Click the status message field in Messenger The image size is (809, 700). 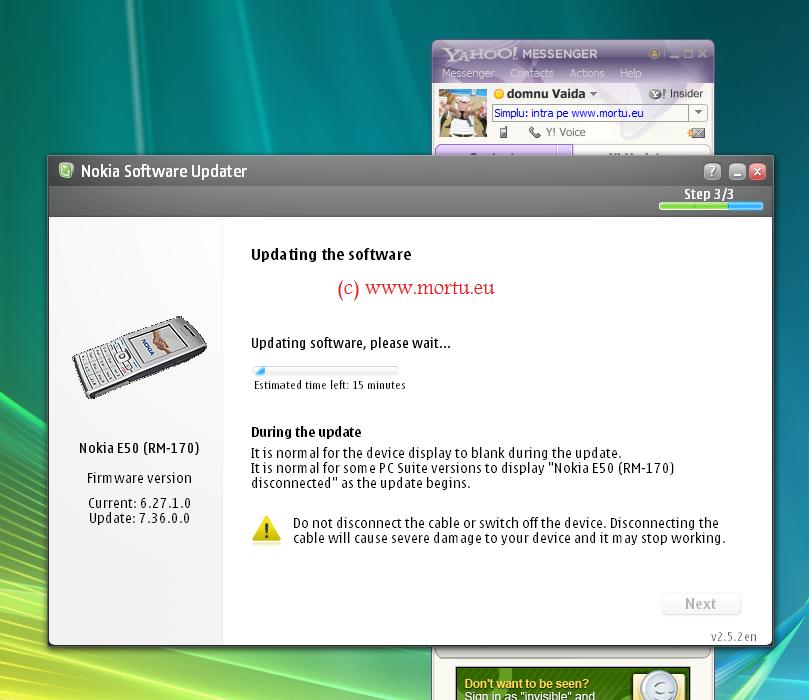coord(590,113)
